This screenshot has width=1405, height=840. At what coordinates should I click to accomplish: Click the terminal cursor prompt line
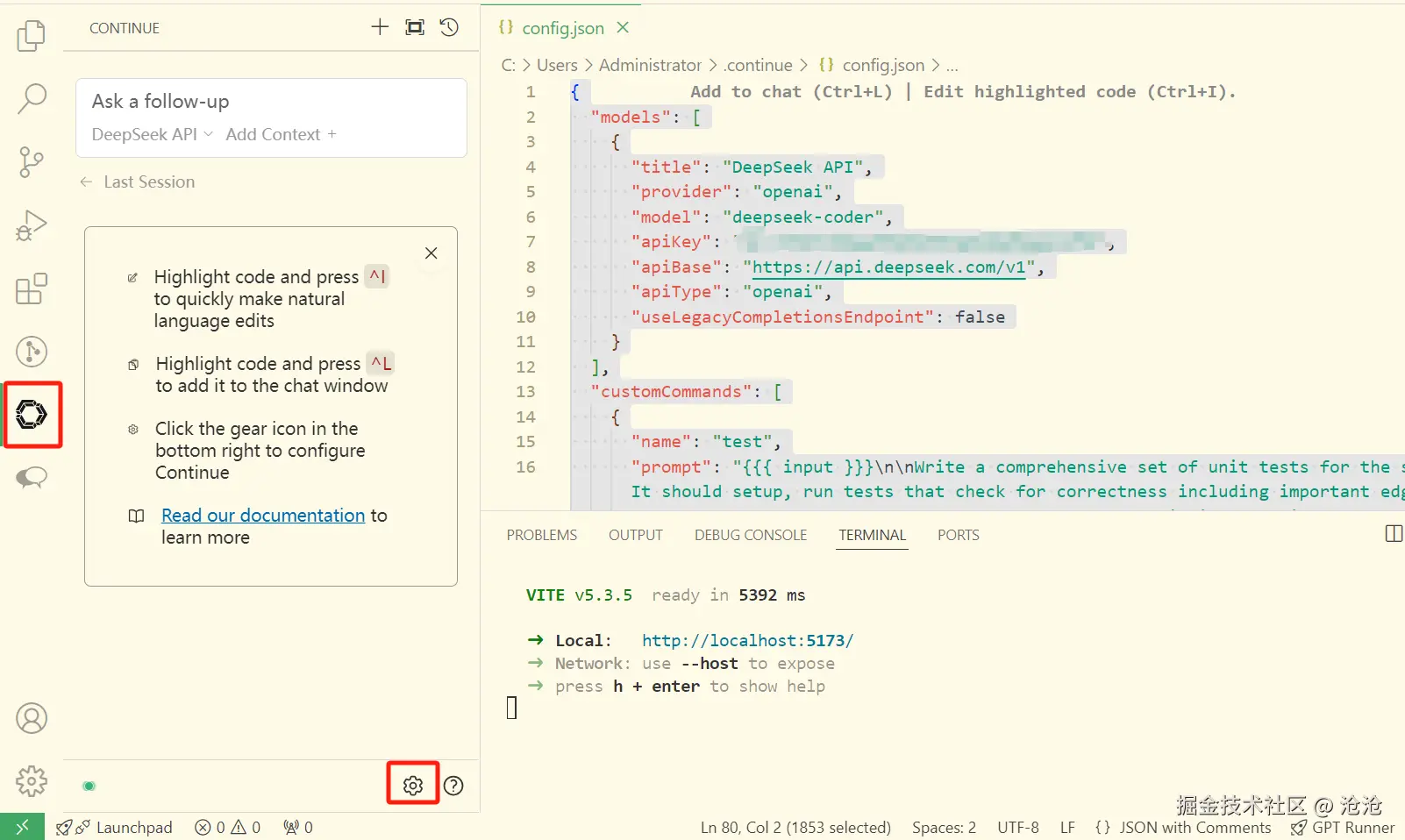[x=512, y=708]
